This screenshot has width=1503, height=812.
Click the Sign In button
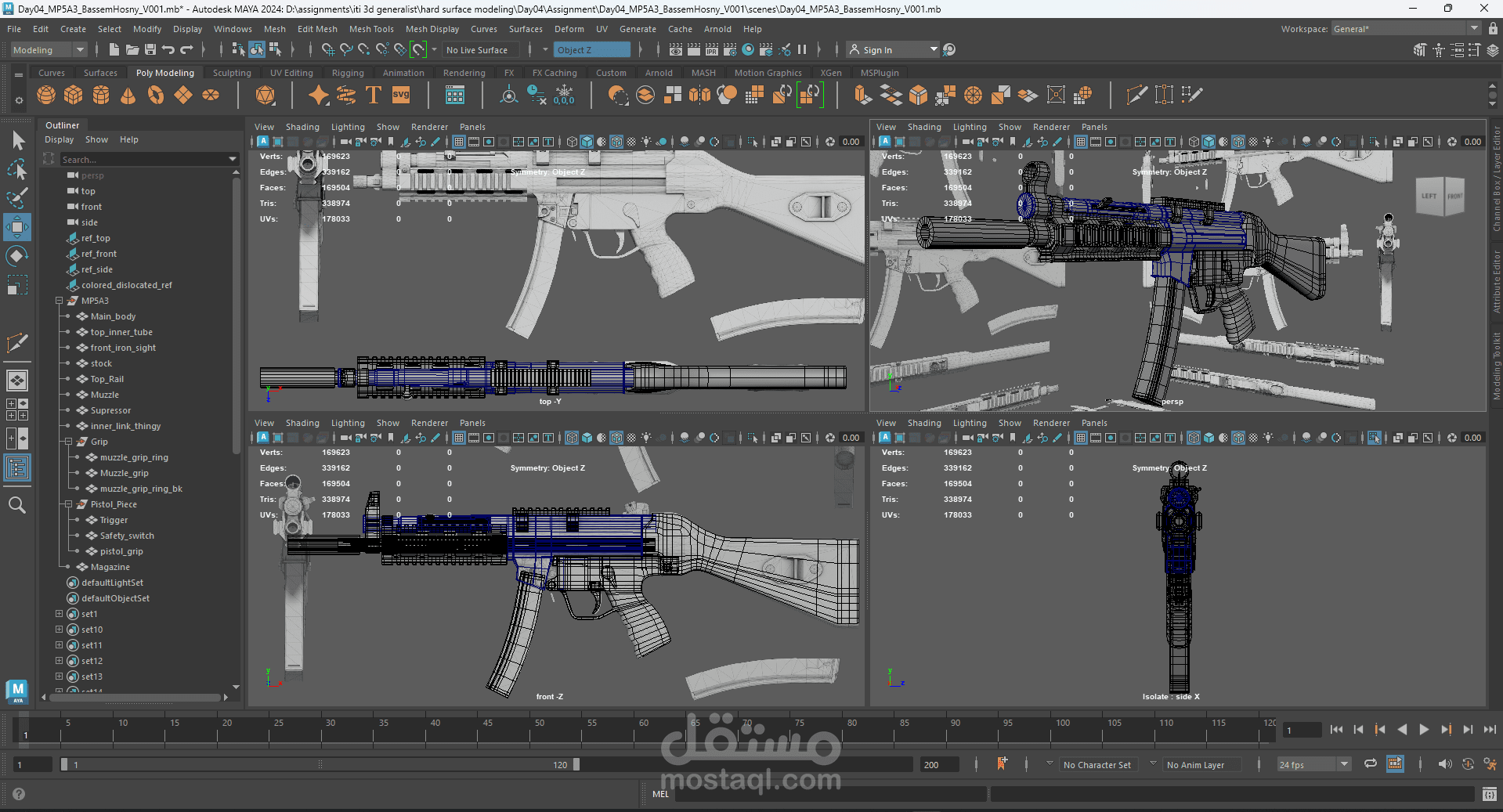pos(877,50)
